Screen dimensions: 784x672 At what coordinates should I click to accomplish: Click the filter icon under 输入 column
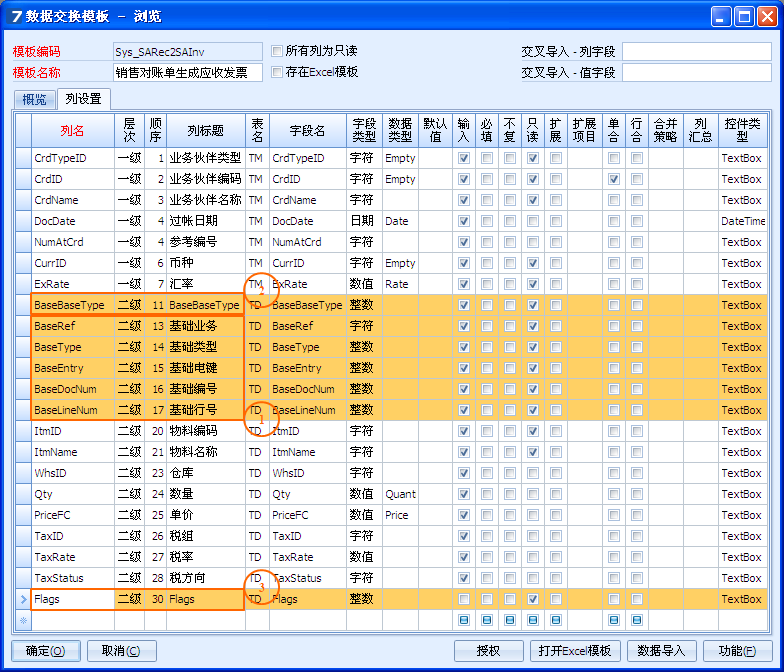click(x=464, y=620)
